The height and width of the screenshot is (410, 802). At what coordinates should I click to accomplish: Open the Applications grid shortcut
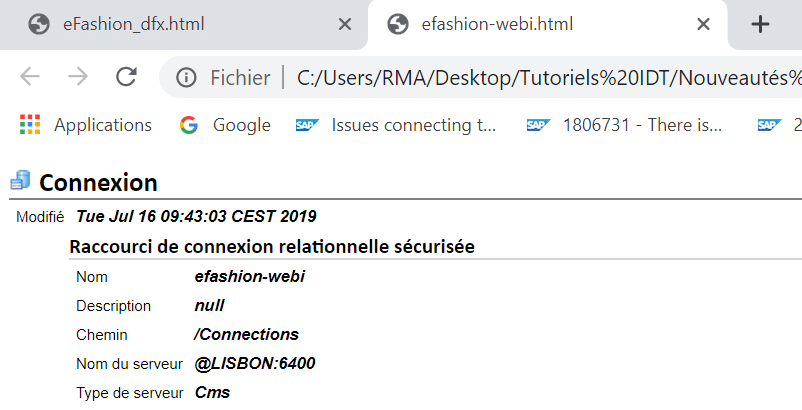(x=85, y=125)
